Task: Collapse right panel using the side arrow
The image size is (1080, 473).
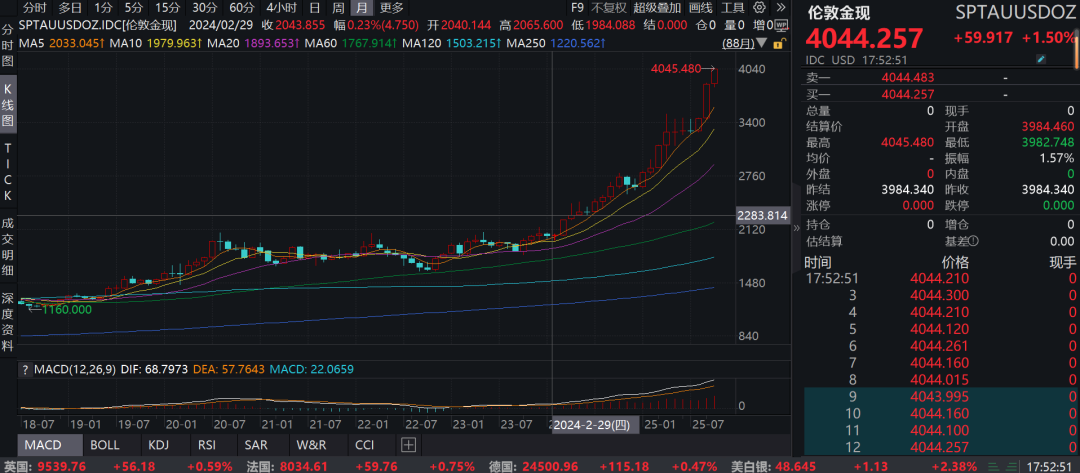Action: tap(797, 228)
